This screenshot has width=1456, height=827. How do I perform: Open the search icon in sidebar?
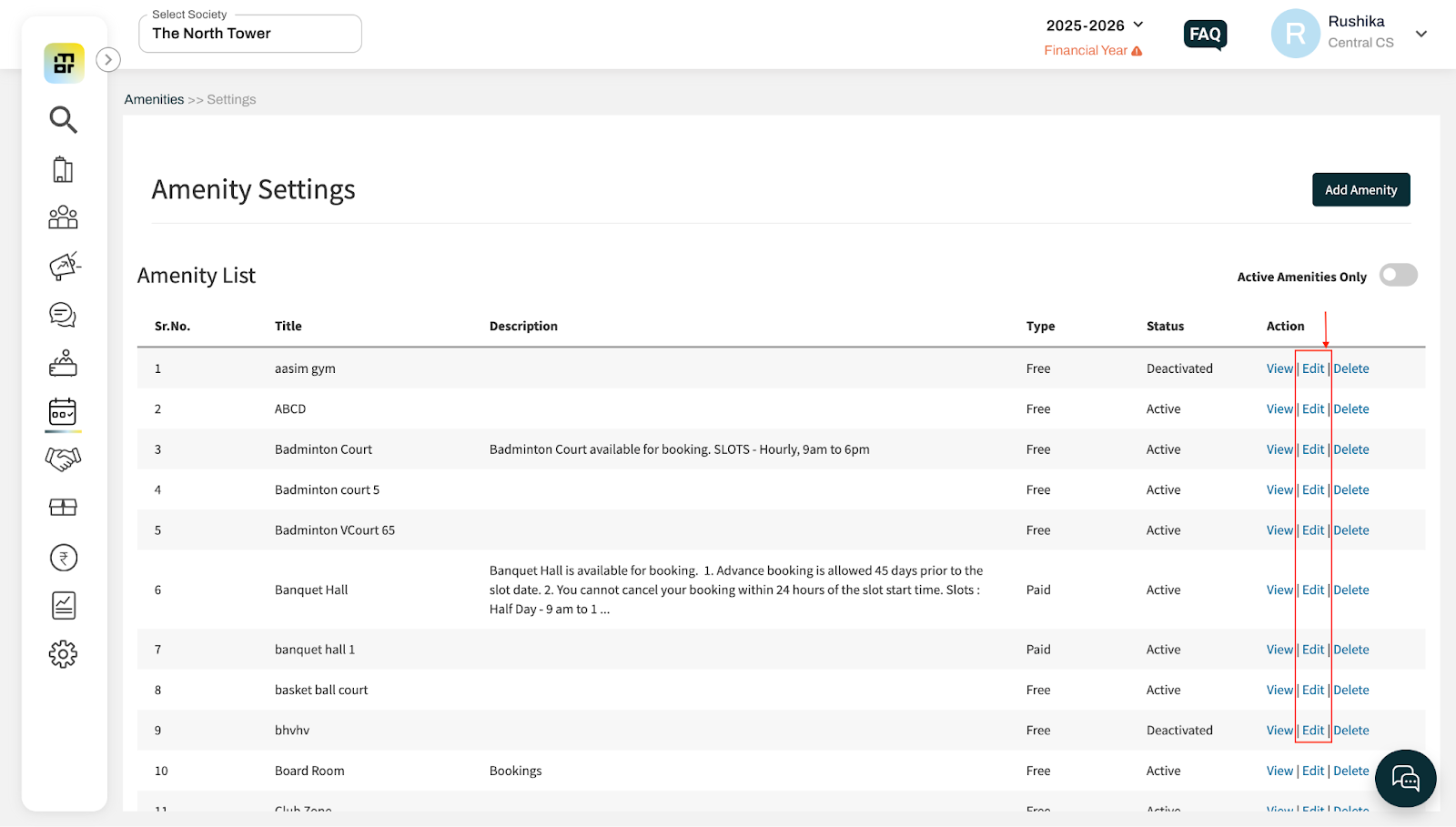click(63, 119)
